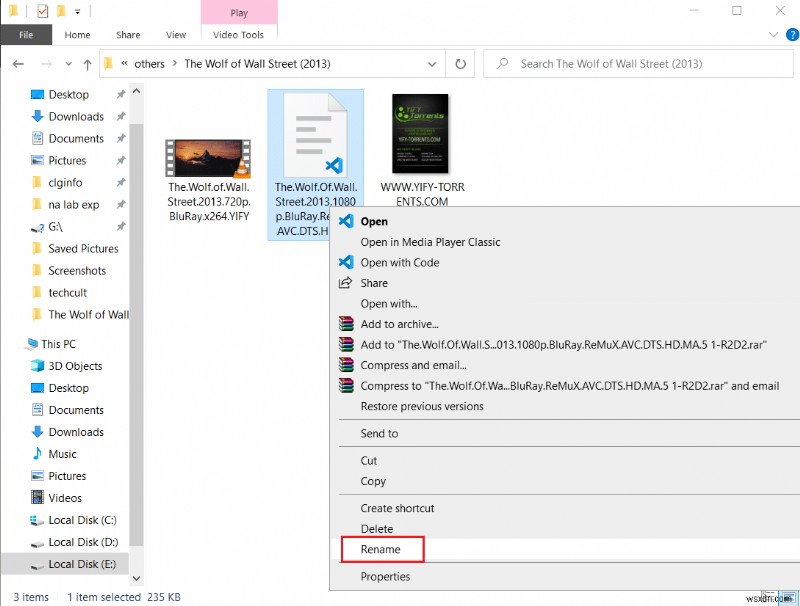
Task: Open Music under This PC
Action: [x=62, y=454]
